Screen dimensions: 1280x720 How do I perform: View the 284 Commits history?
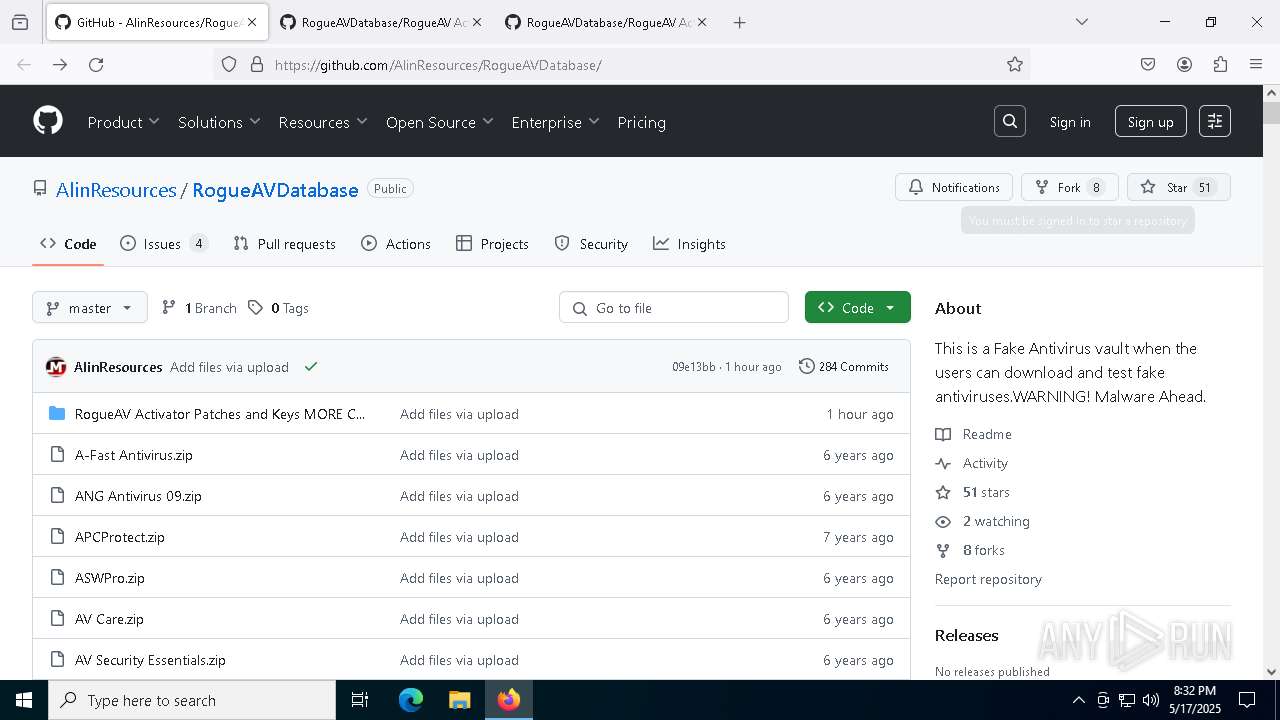(x=844, y=367)
